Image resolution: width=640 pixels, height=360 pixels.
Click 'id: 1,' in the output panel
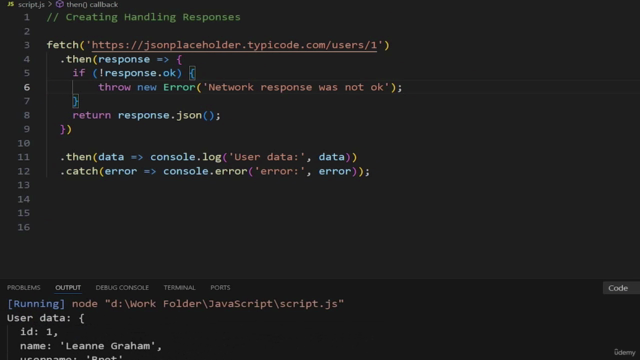pos(39,332)
